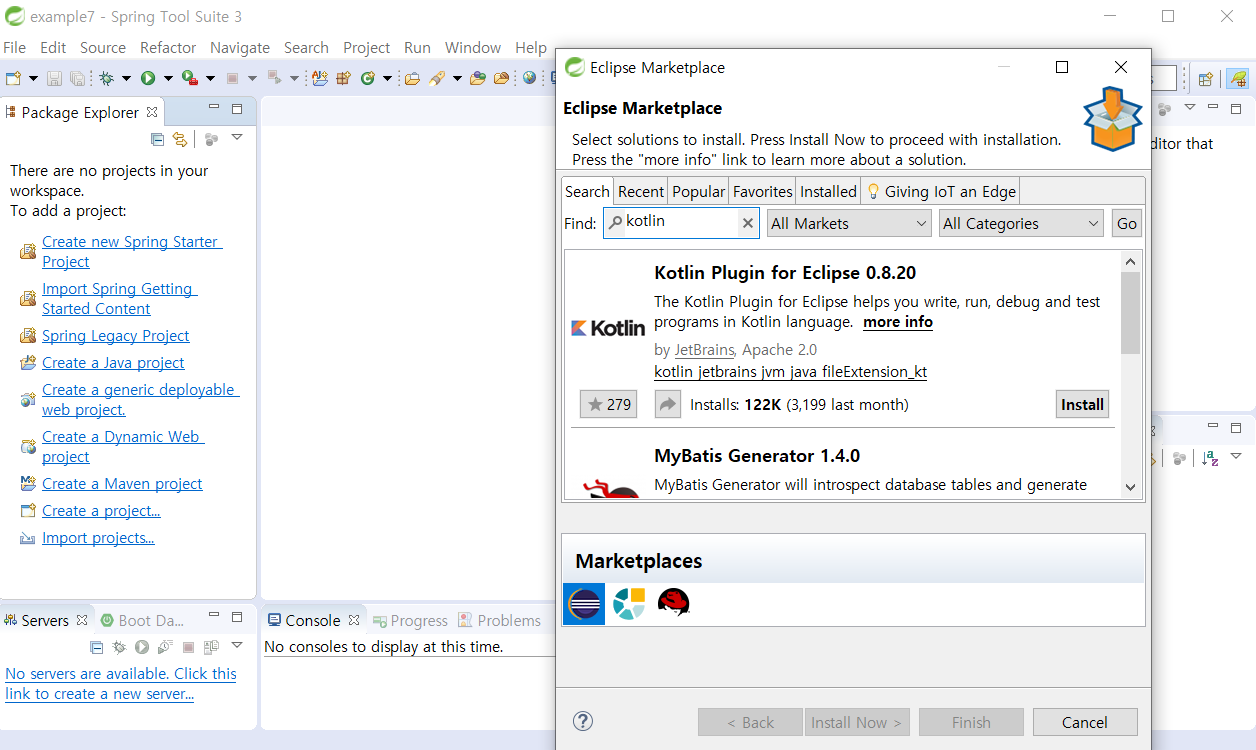Switch to the Progress tab

tap(410, 620)
